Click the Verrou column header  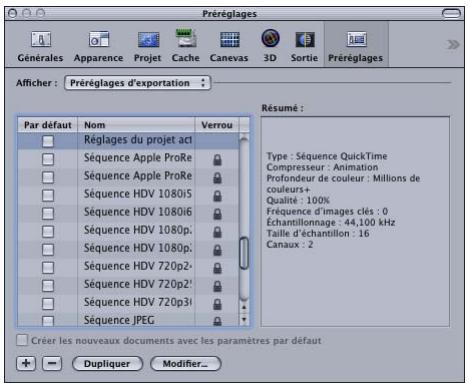(x=217, y=125)
